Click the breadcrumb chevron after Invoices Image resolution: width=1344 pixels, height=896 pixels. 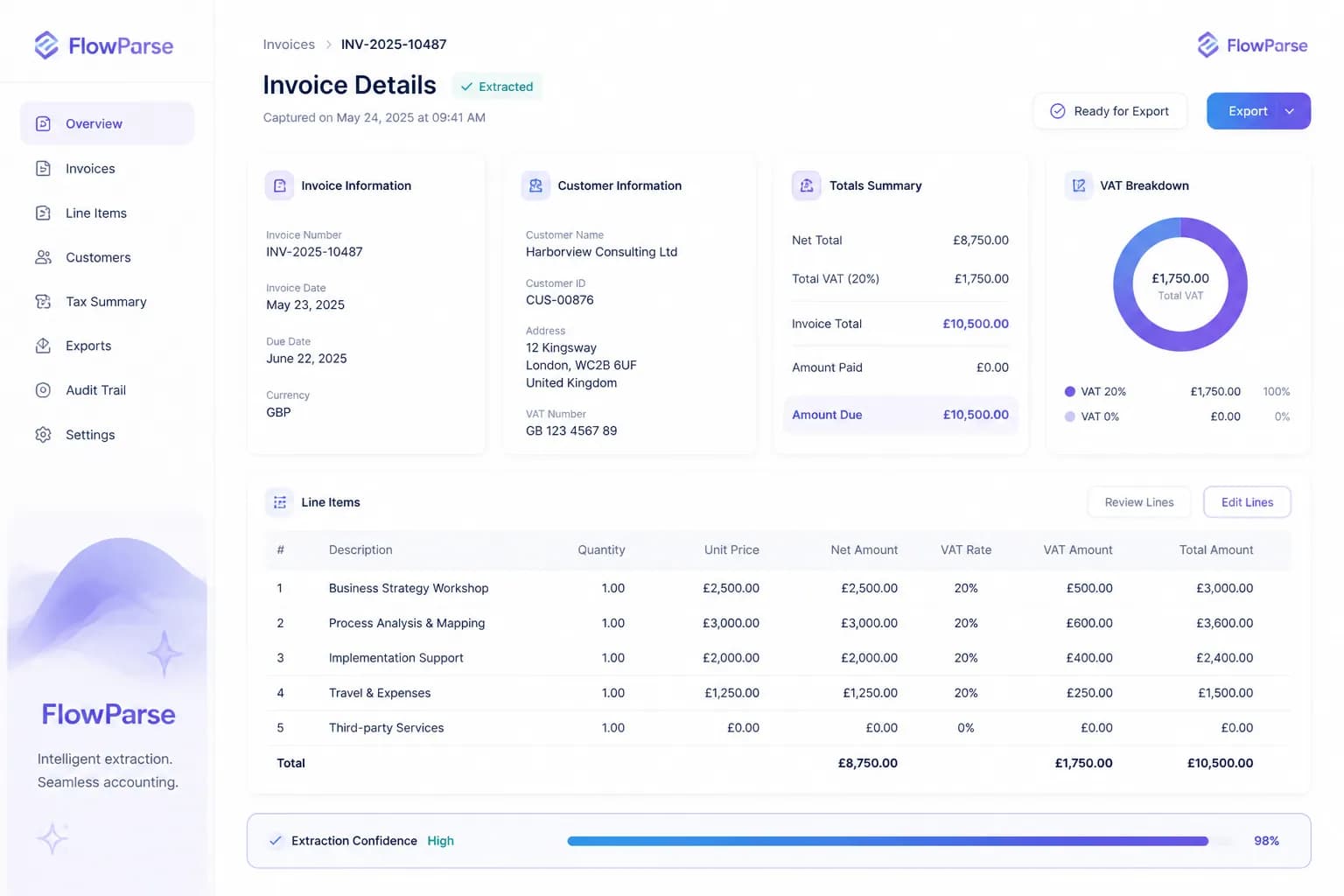click(x=328, y=45)
